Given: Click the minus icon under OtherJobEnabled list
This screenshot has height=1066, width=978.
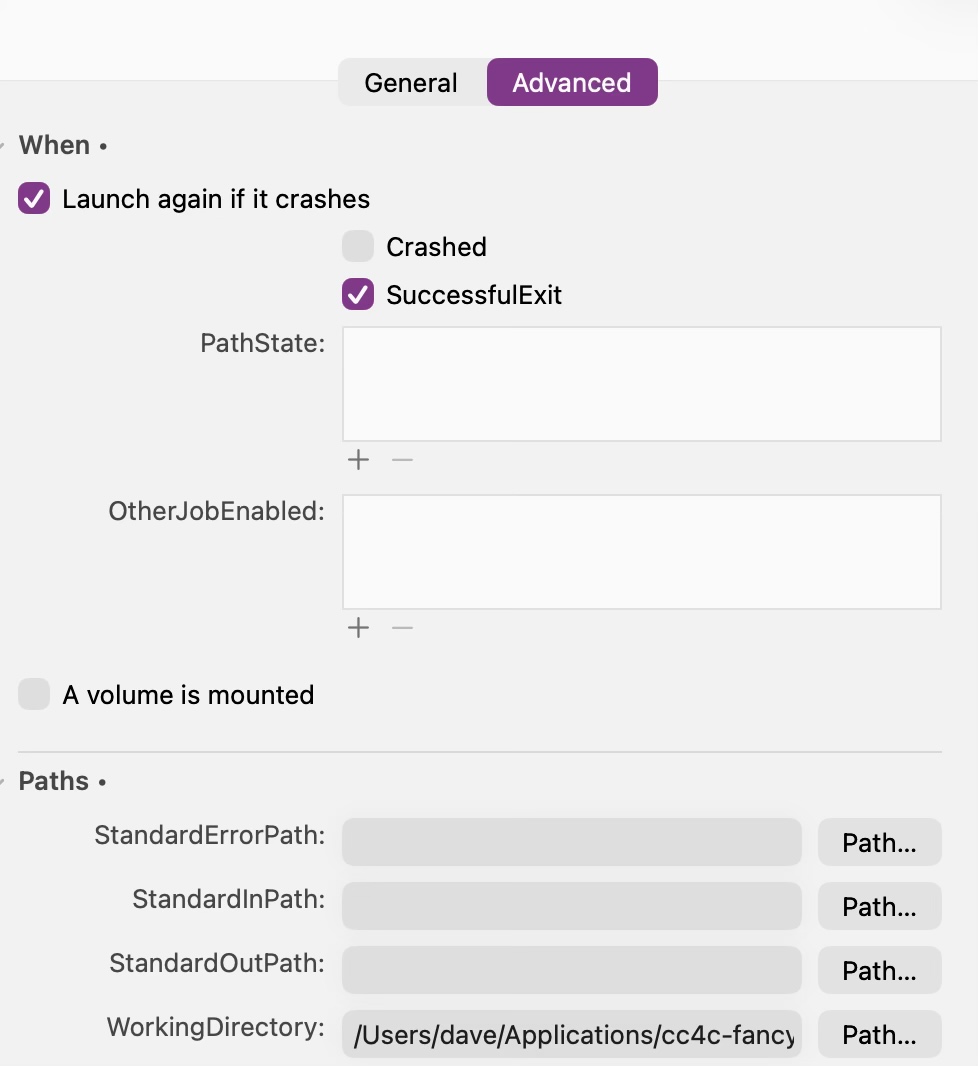Looking at the screenshot, I should click(x=402, y=628).
